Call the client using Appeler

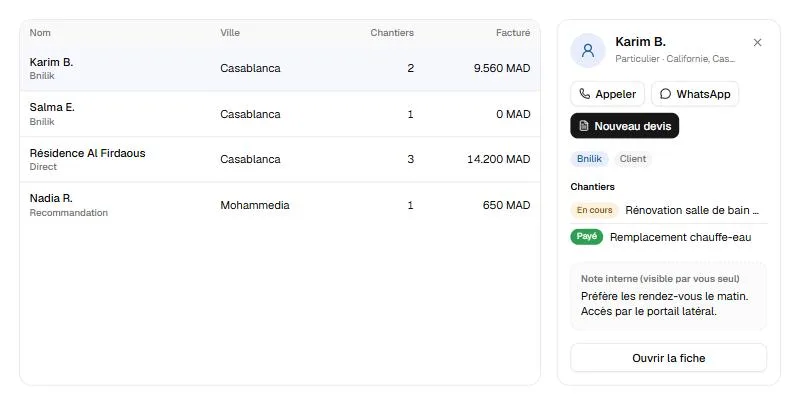607,94
